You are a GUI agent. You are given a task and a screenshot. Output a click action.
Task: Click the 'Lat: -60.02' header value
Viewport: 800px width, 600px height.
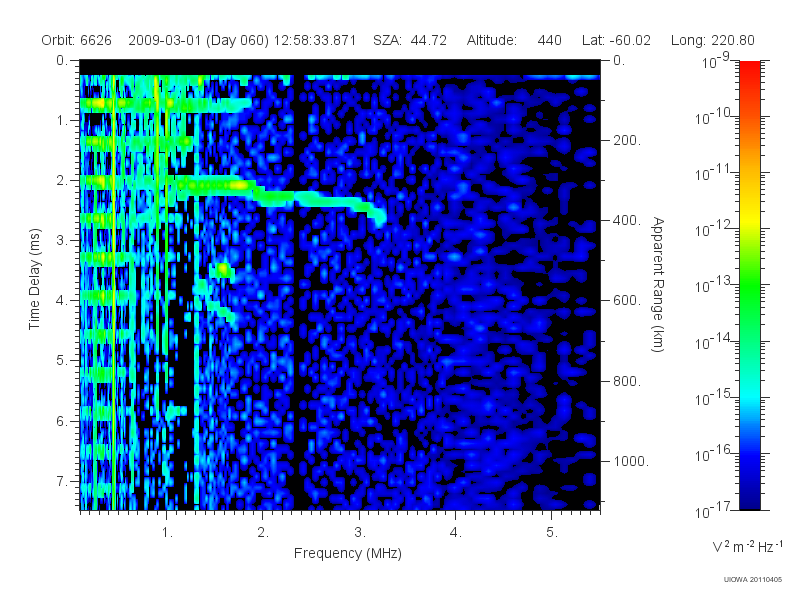pos(616,40)
